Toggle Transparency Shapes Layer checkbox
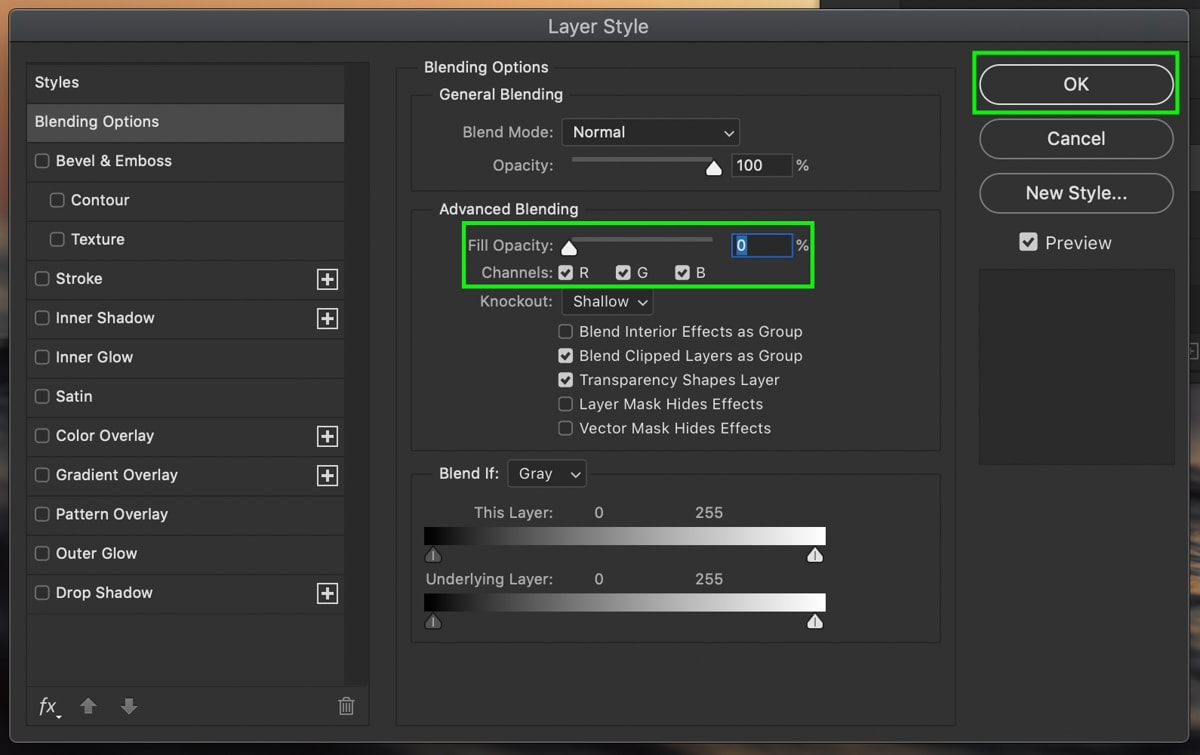Viewport: 1200px width, 755px height. 566,380
